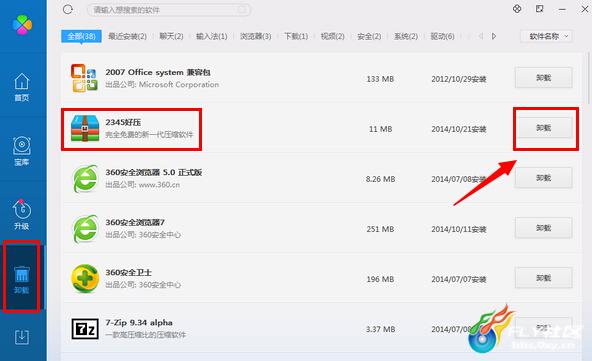Switch to 视频(2) tab
The image size is (592, 361).
coord(333,36)
